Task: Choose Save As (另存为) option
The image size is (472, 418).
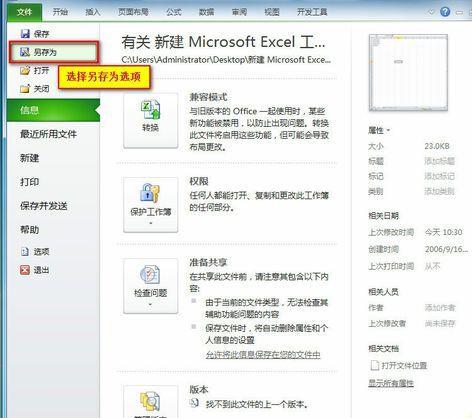Action: tap(54, 52)
